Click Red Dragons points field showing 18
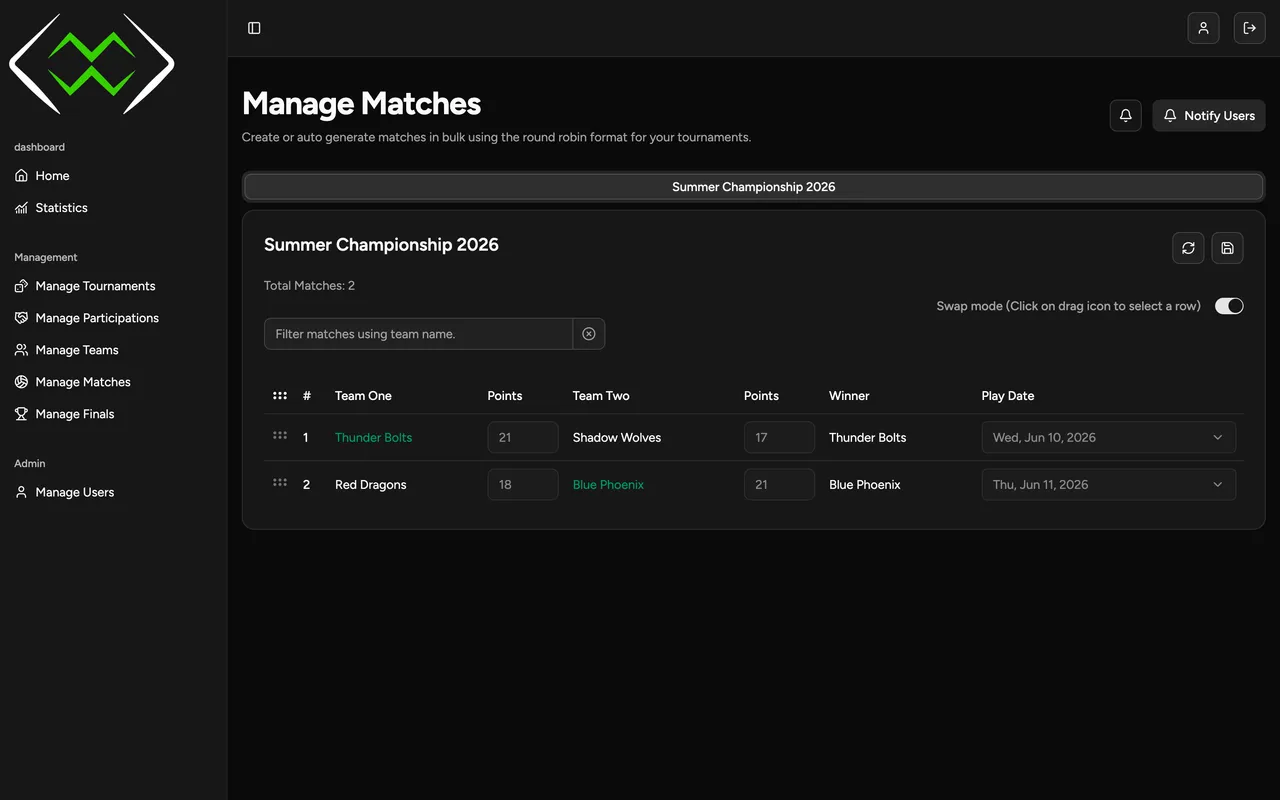 pyautogui.click(x=523, y=484)
